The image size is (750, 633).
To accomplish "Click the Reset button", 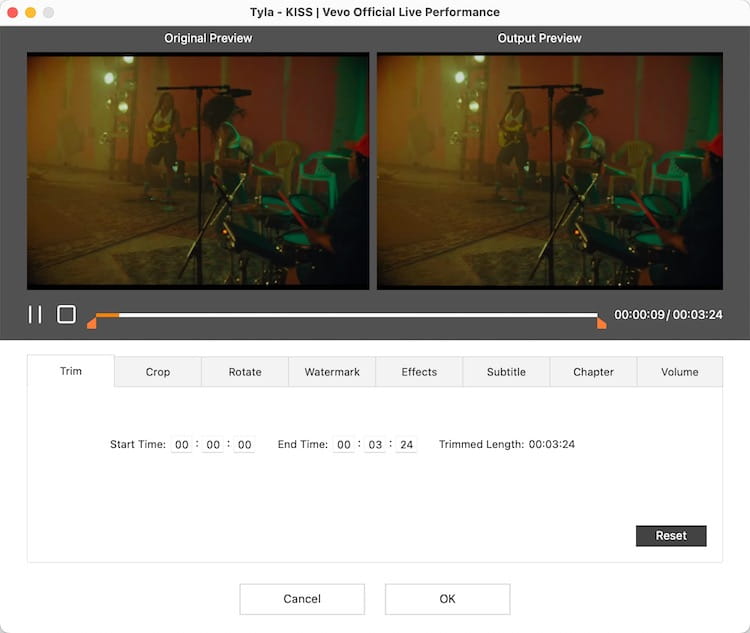I will pos(671,535).
